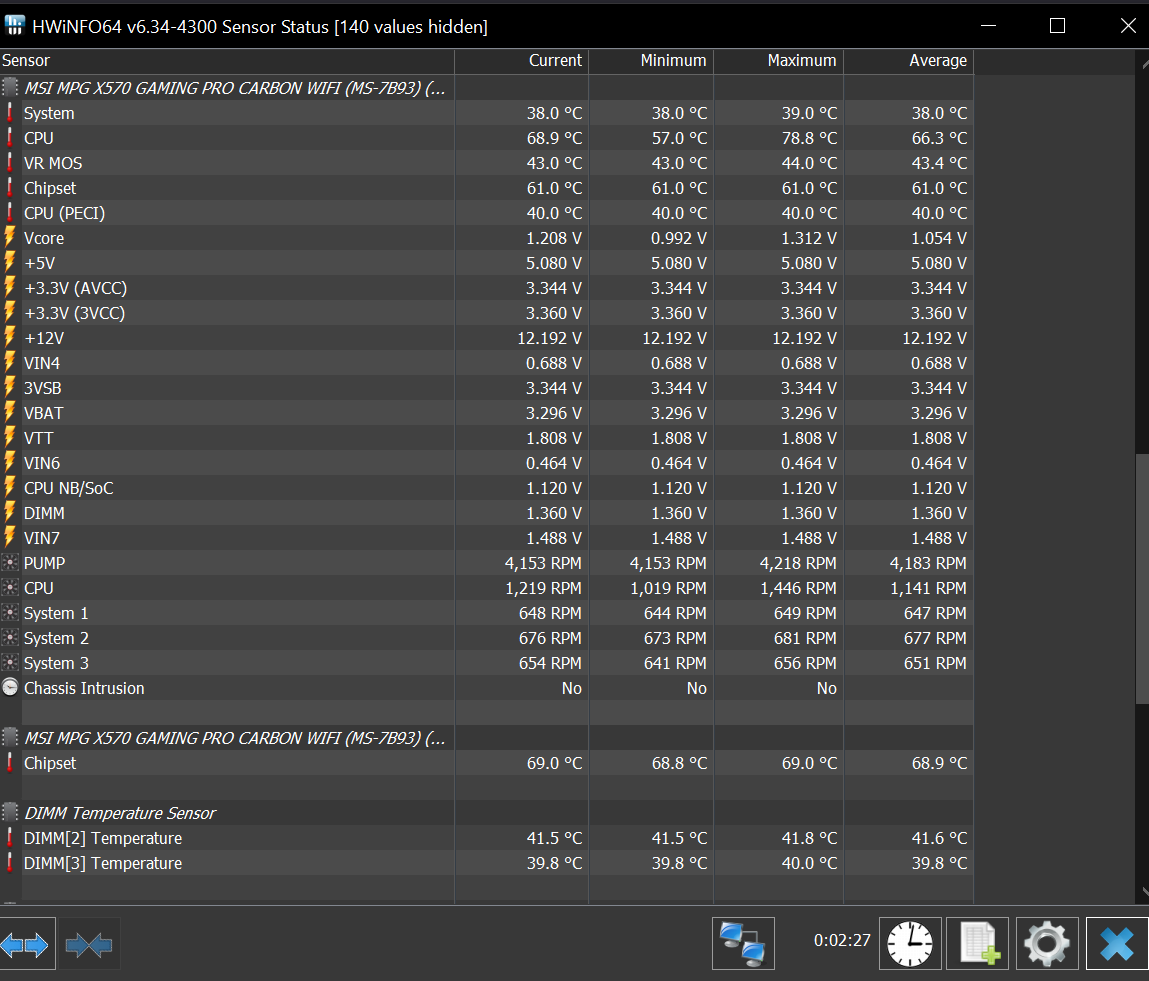Click fan icon beside PUMP
The height and width of the screenshot is (981, 1149).
point(10,563)
